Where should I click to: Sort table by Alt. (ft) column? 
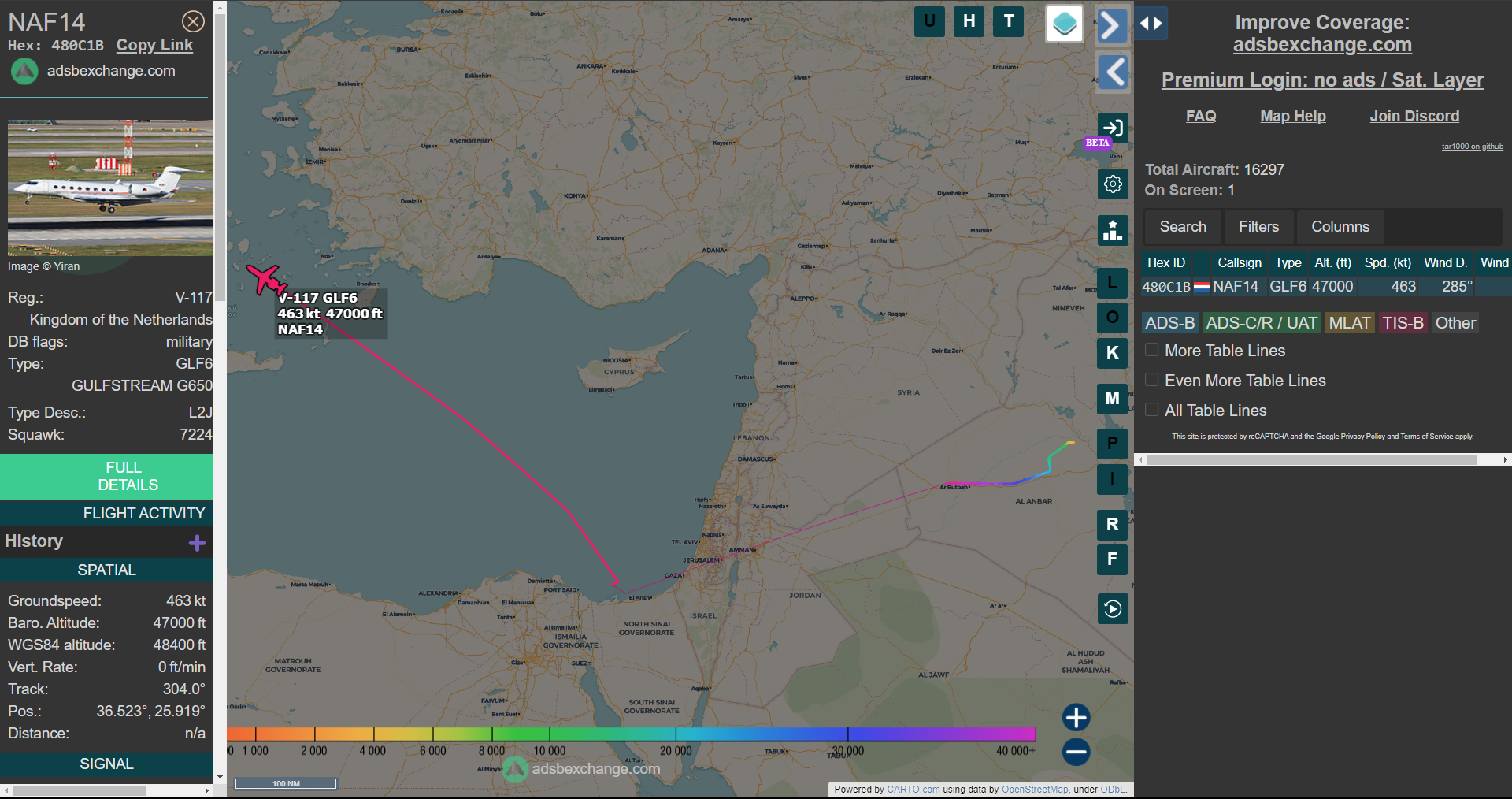[x=1332, y=262]
